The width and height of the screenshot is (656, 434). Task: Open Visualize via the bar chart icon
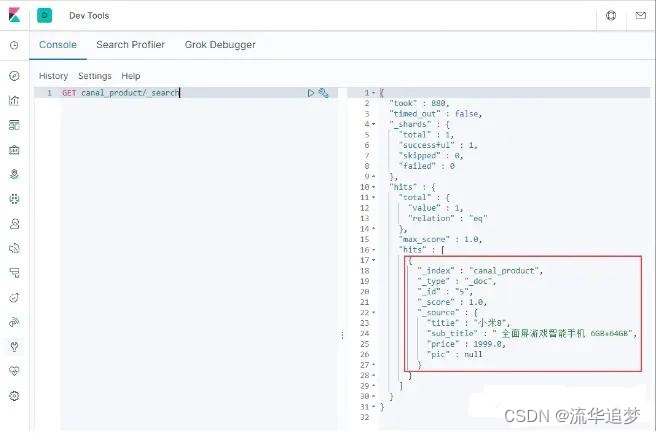click(14, 100)
